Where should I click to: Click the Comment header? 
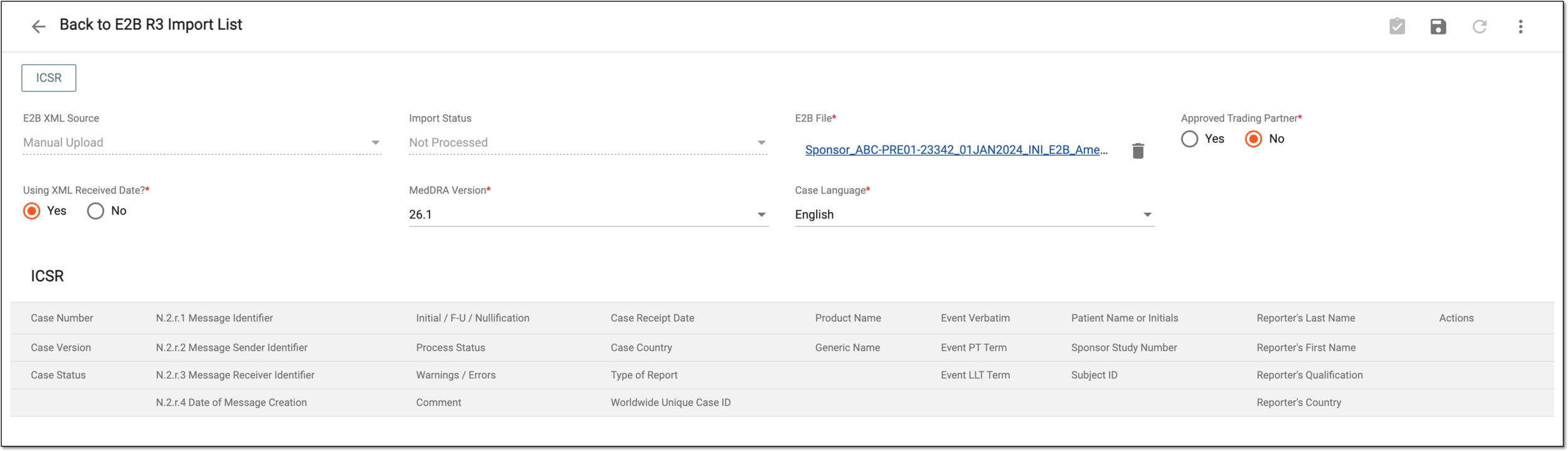[438, 403]
